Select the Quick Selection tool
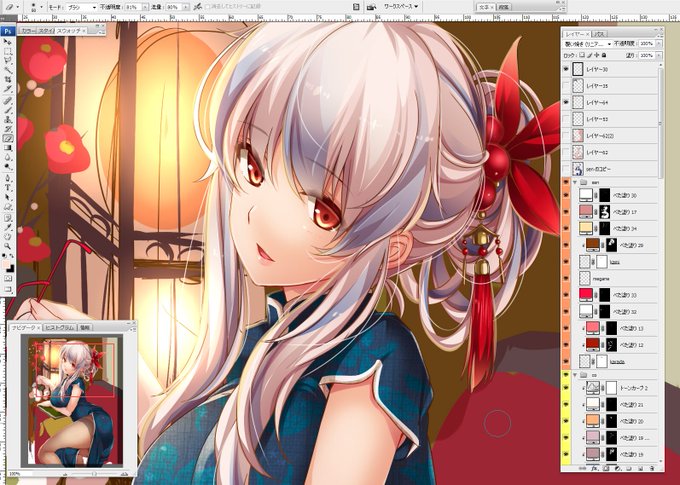 [x=7, y=70]
